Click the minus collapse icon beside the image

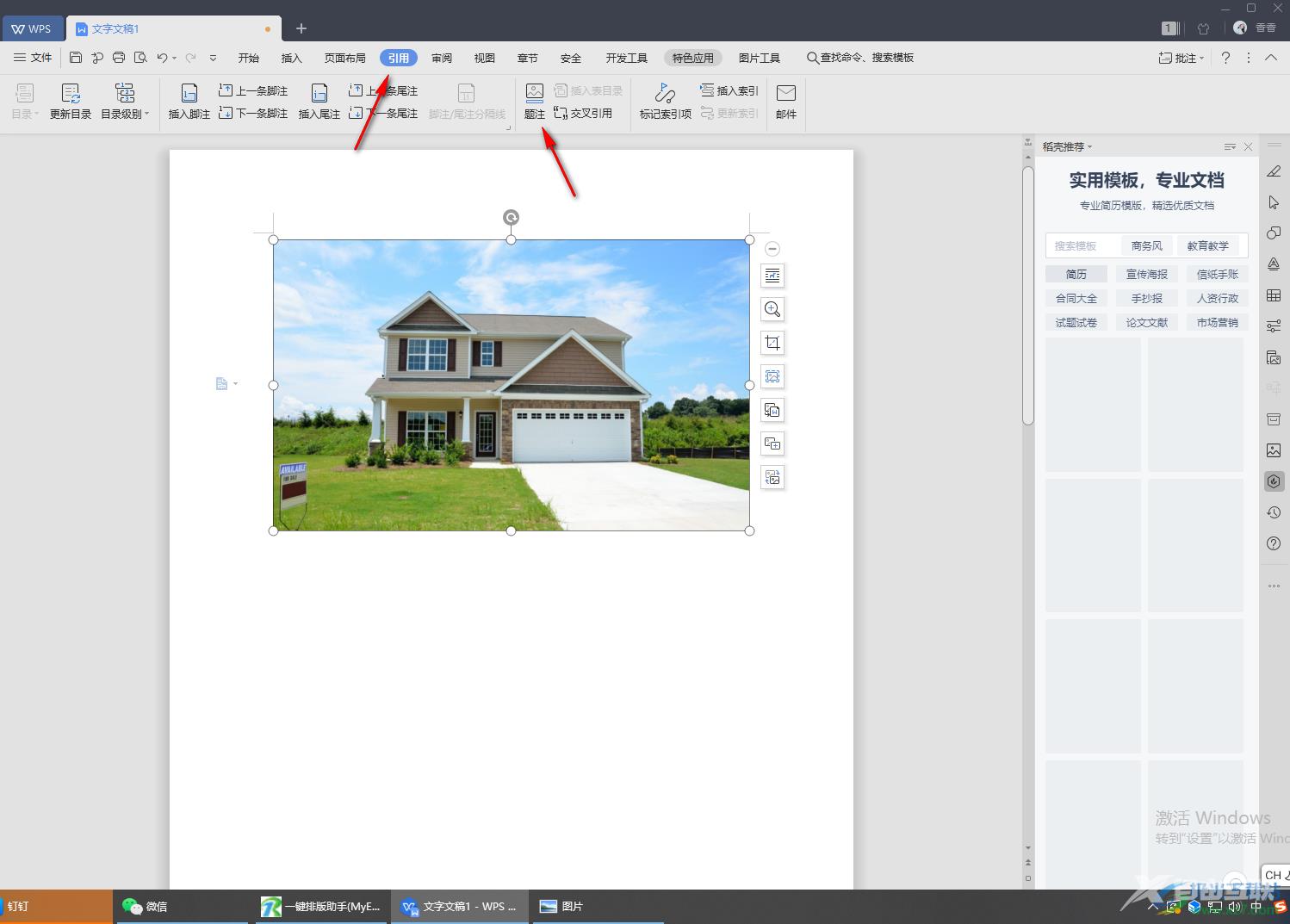pos(772,249)
